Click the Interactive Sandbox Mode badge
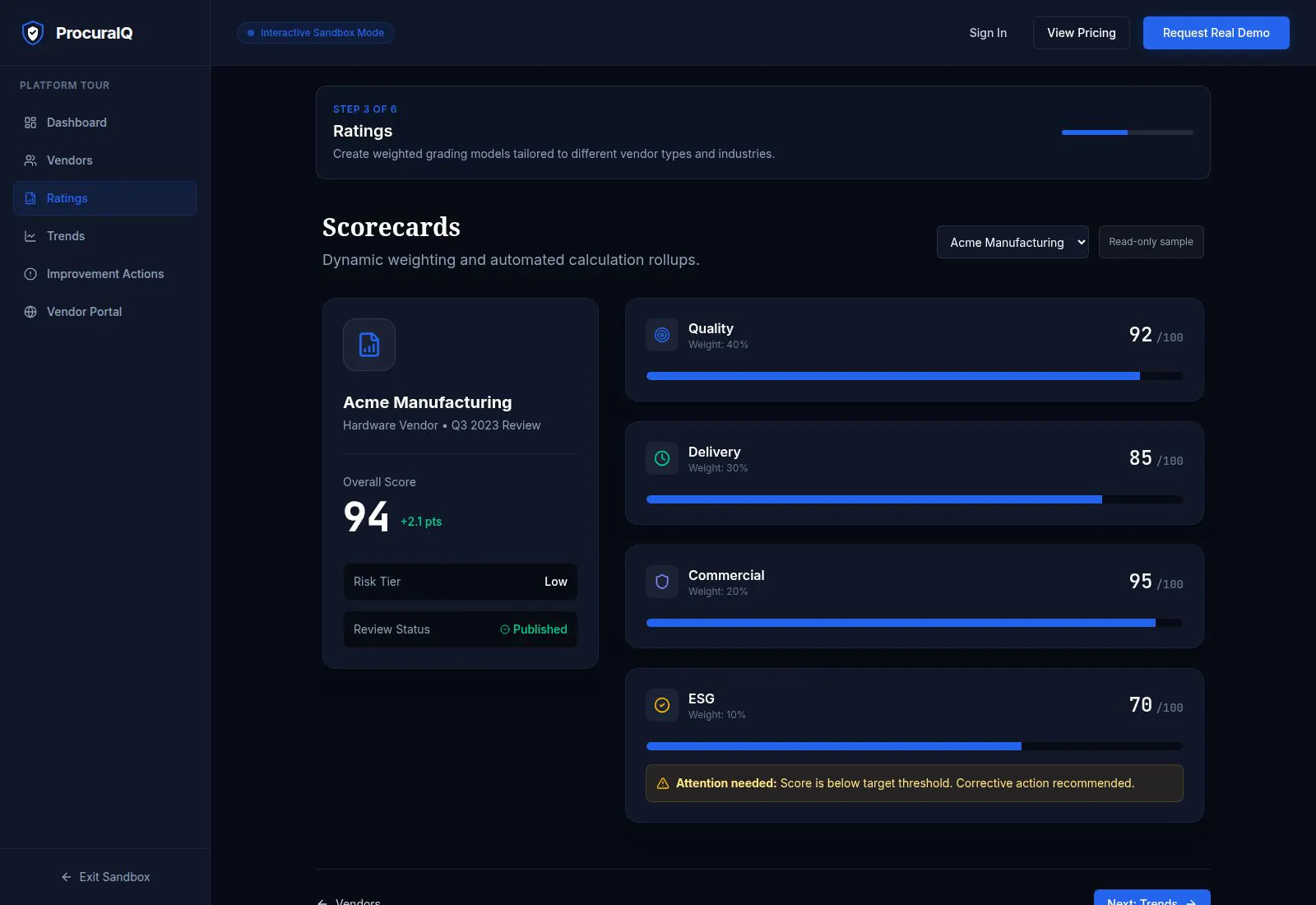Screen dimensions: 1316x905 coord(316,33)
